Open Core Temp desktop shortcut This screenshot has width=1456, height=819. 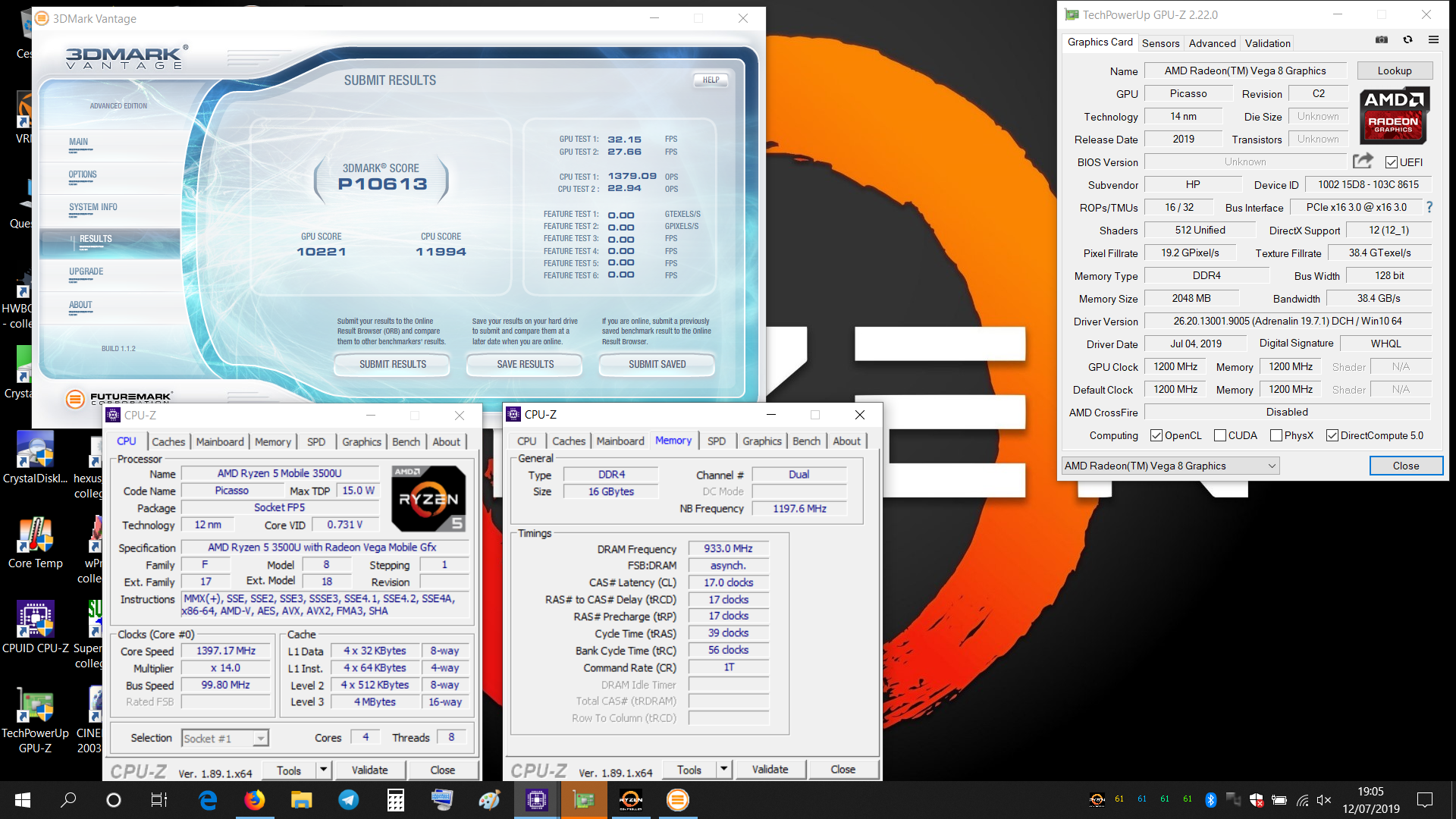pyautogui.click(x=36, y=543)
